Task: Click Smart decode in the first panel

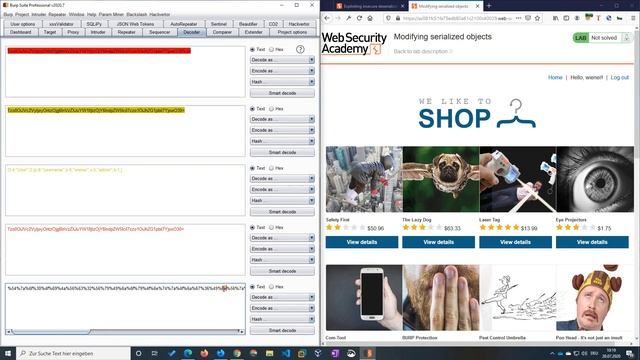Action: pyautogui.click(x=282, y=93)
